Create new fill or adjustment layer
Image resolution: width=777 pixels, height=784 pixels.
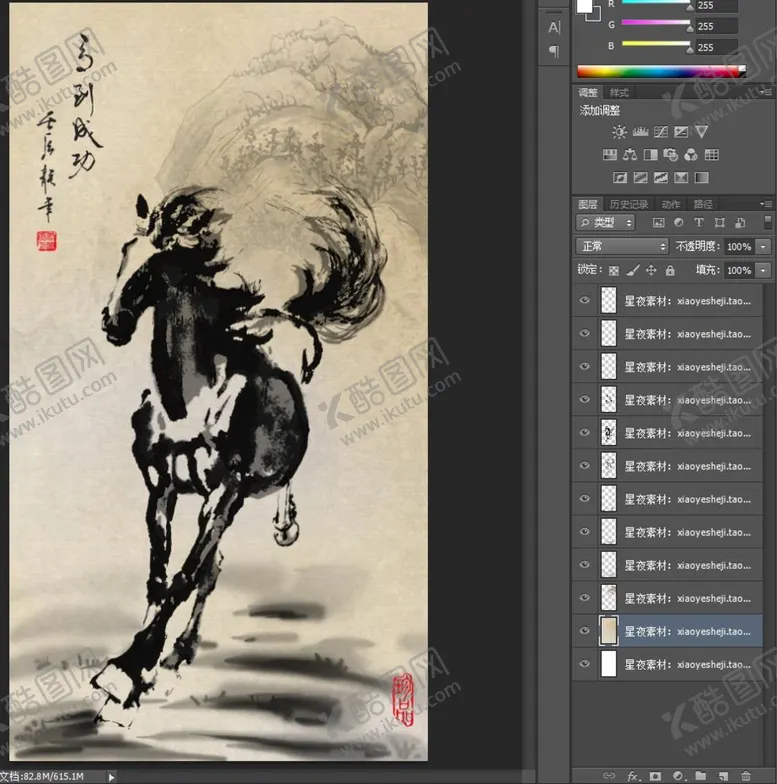[x=678, y=776]
